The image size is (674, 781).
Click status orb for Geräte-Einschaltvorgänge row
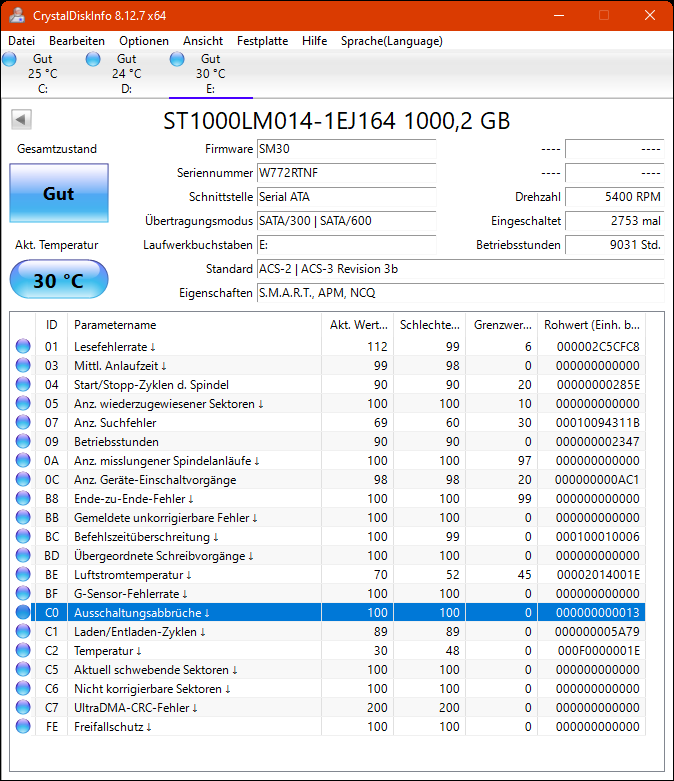pyautogui.click(x=23, y=479)
